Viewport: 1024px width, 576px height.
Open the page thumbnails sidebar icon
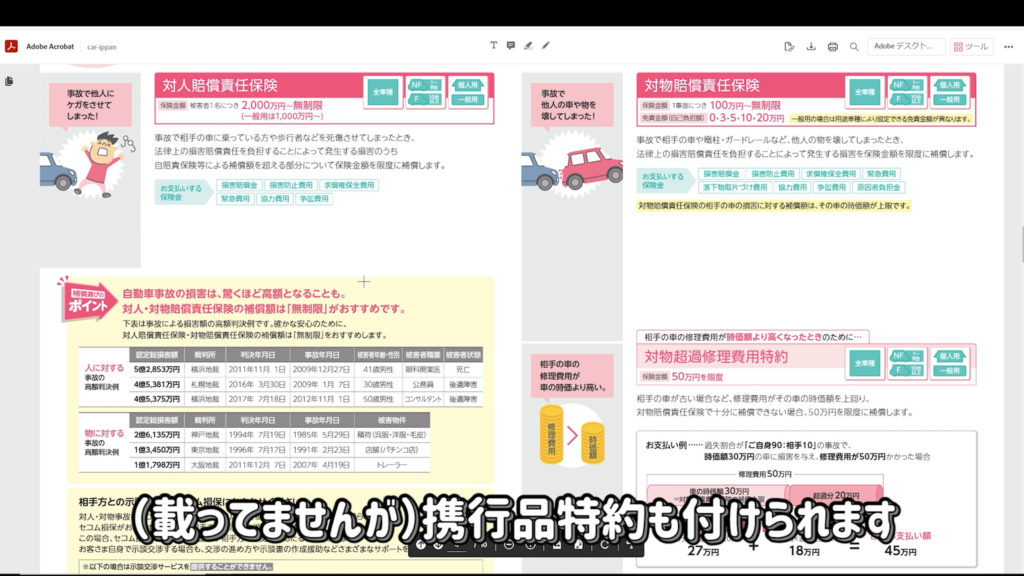pos(10,81)
